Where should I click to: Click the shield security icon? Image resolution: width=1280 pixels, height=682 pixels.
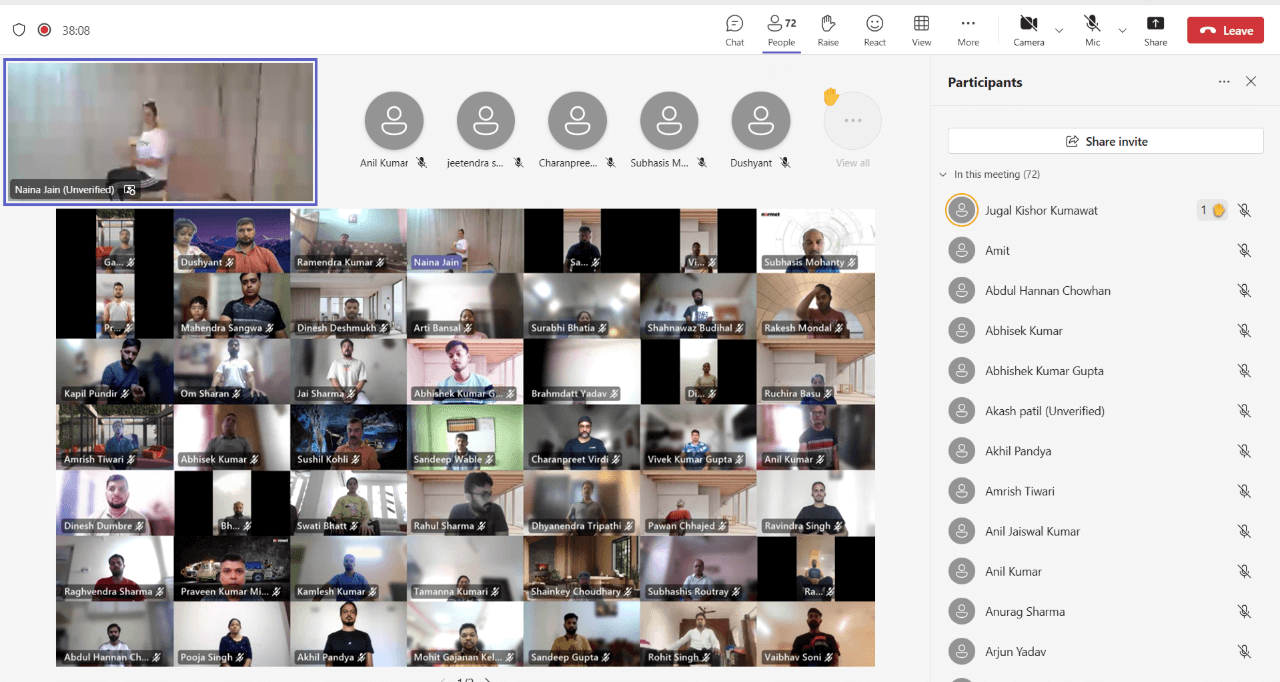(19, 30)
